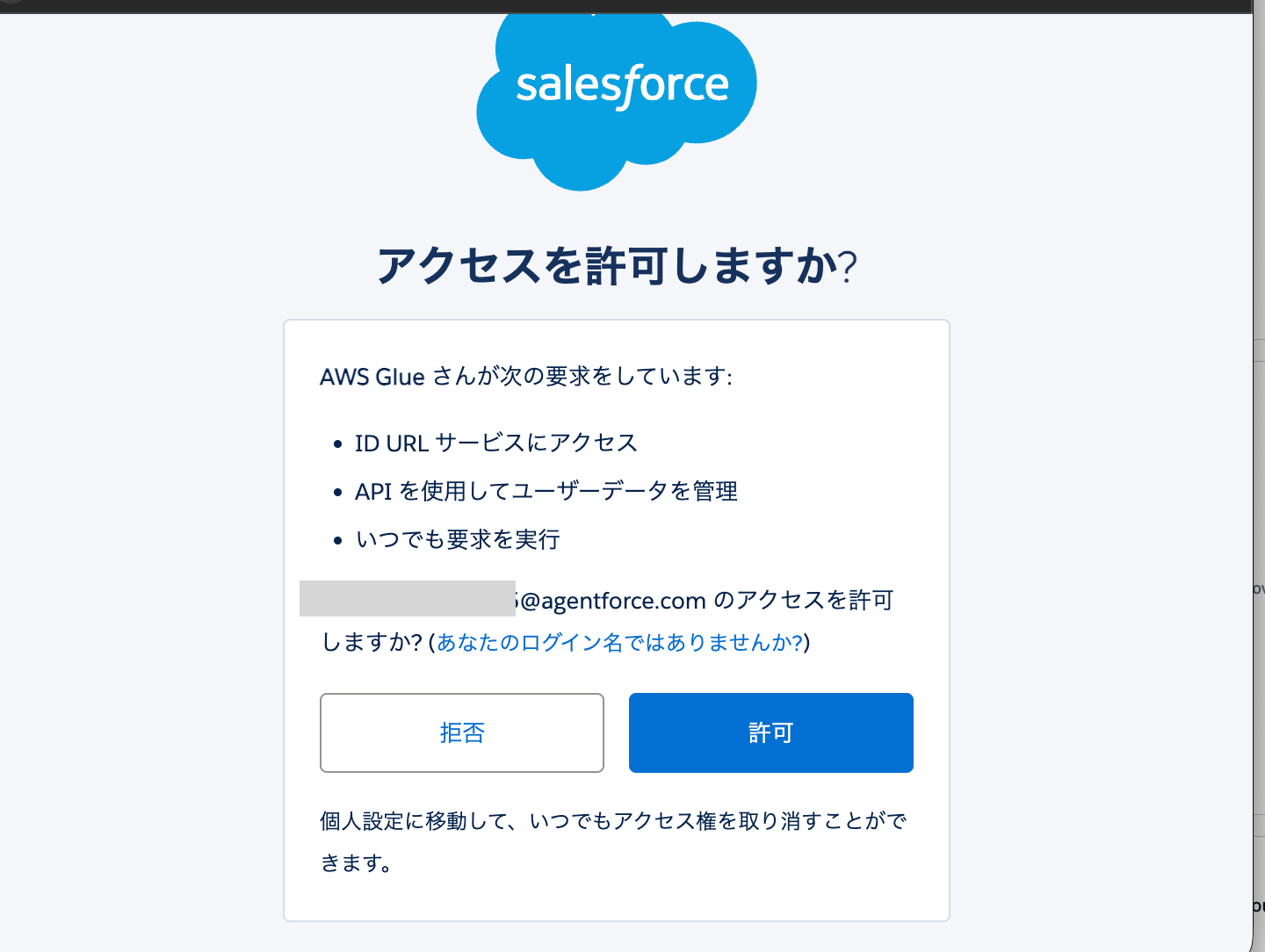The width and height of the screenshot is (1265, 952).
Task: Open the あなたのログイン名ではありませんか? link
Action: 619,643
